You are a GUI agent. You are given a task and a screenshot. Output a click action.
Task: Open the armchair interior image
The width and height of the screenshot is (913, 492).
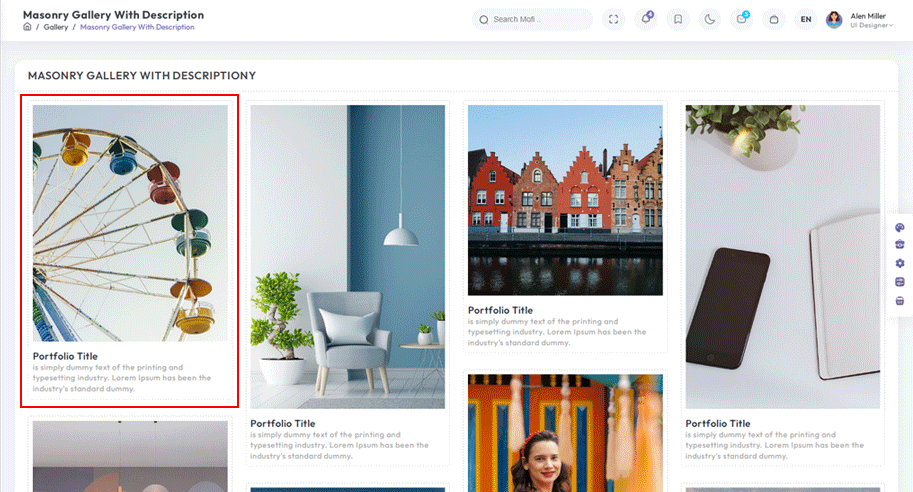click(x=347, y=256)
